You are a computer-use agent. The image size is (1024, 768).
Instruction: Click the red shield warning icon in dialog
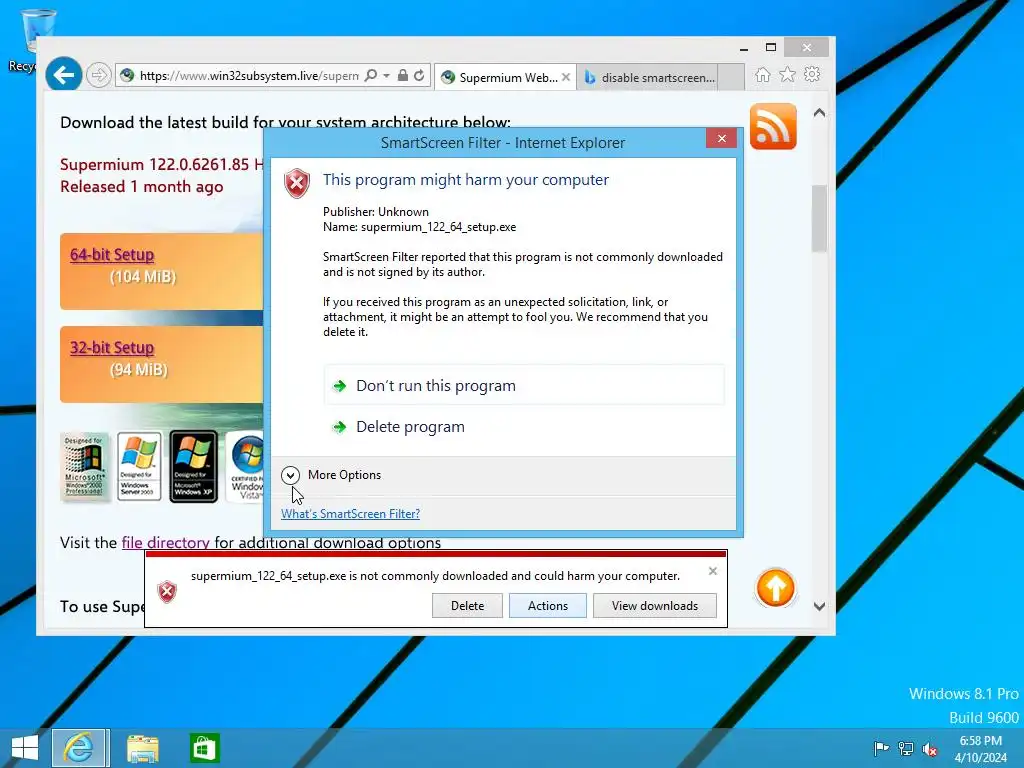pos(296,183)
